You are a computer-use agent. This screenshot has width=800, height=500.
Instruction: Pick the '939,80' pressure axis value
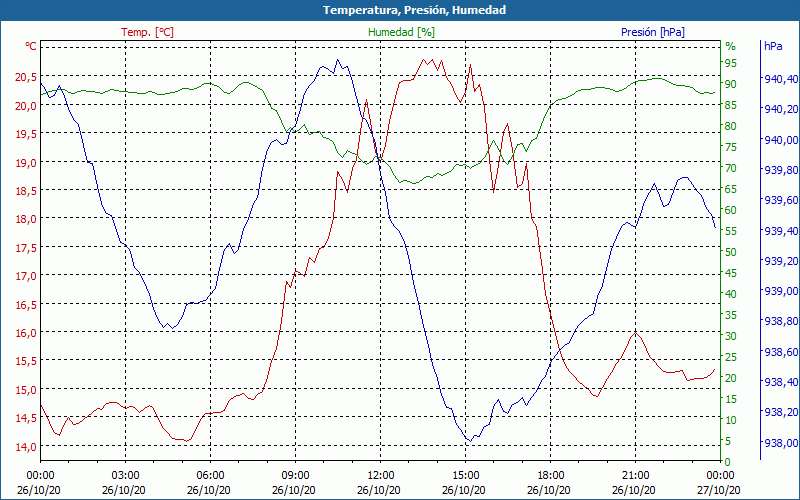pyautogui.click(x=780, y=170)
